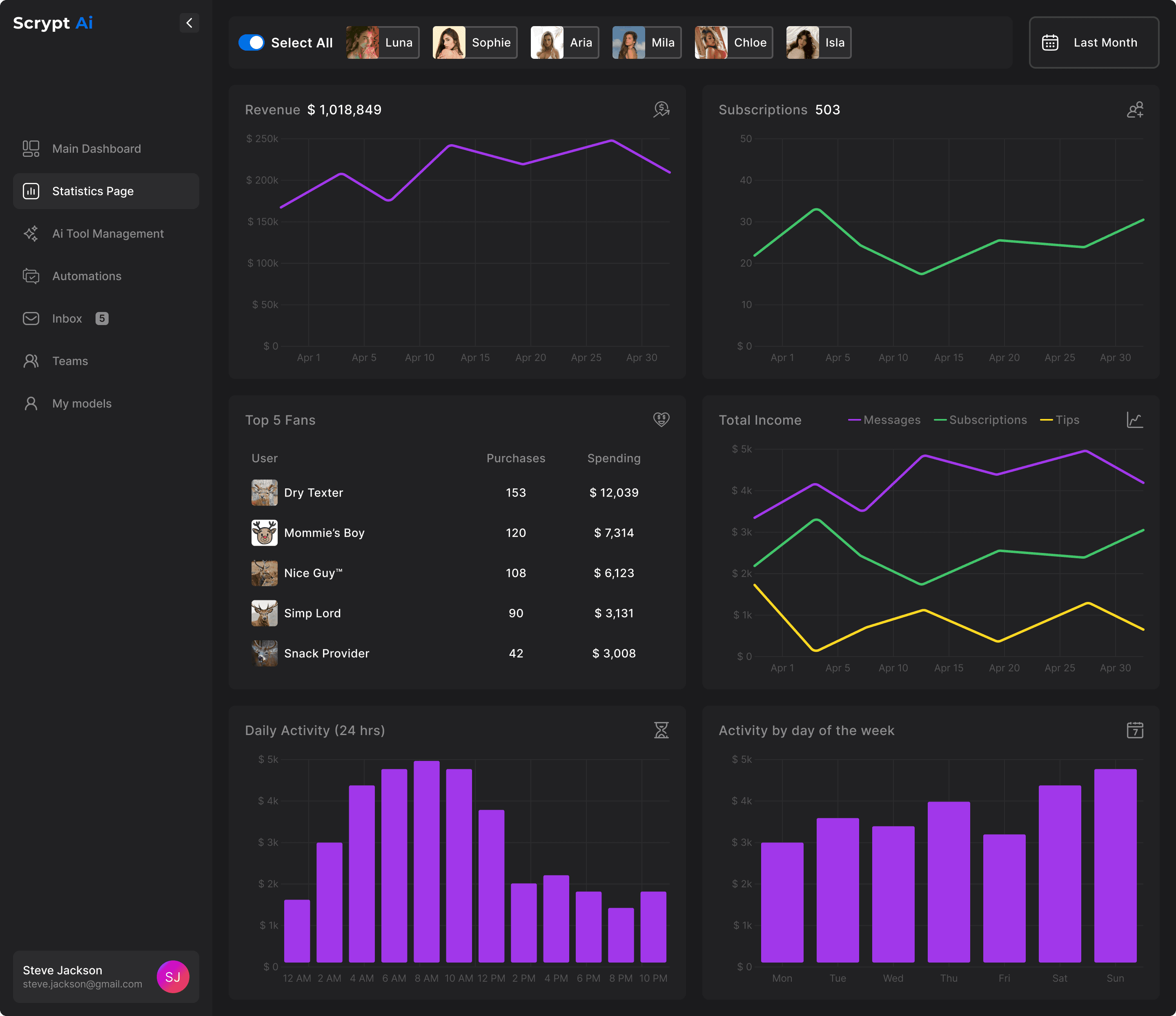Go to Main Dashboard
This screenshot has width=1176, height=1016.
96,149
